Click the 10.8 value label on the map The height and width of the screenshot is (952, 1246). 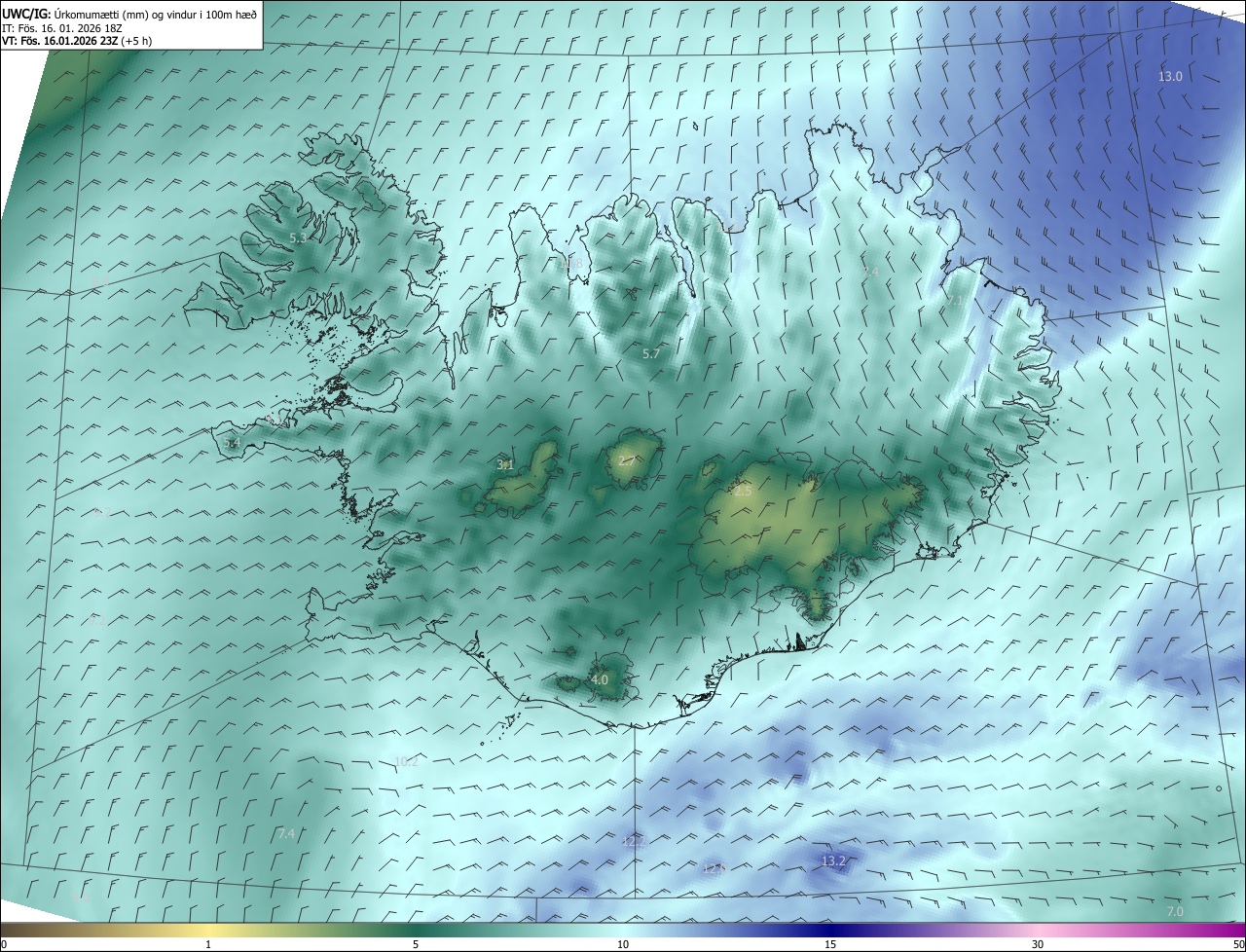pos(571,264)
